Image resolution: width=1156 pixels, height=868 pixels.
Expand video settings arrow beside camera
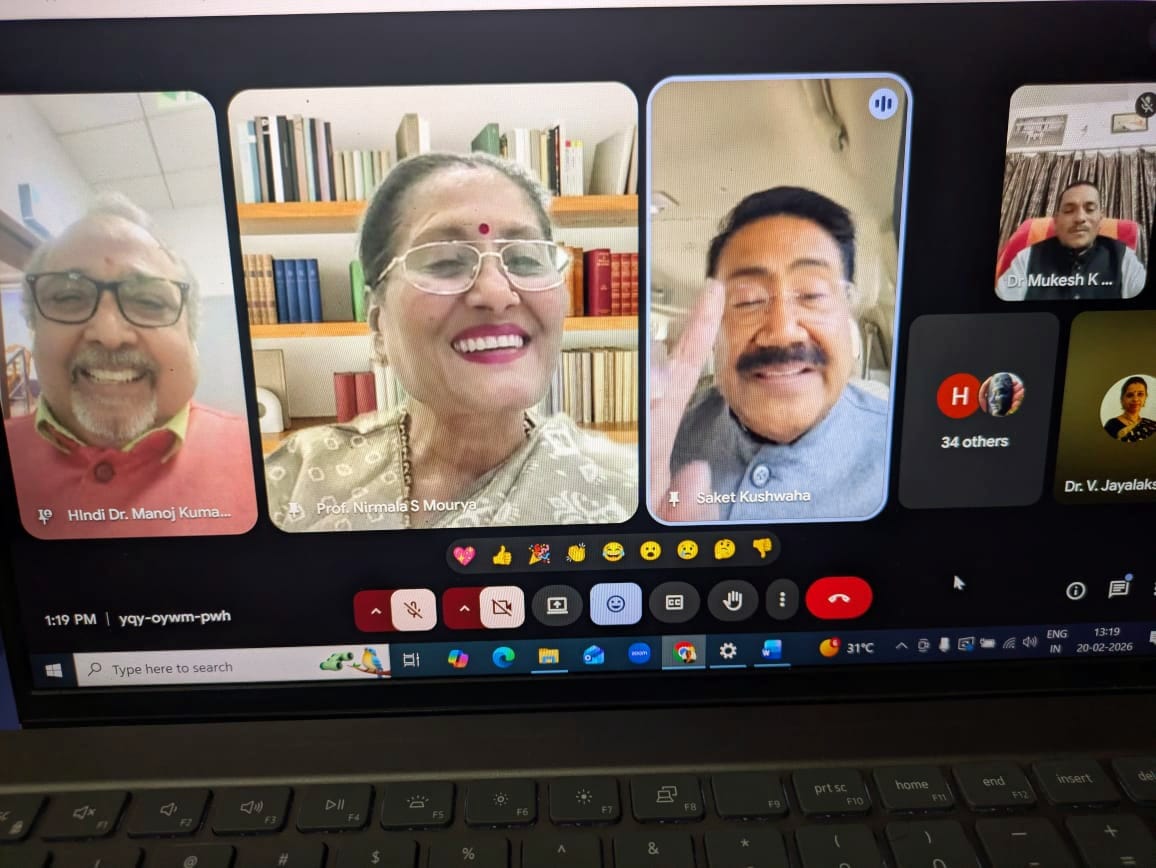(463, 608)
